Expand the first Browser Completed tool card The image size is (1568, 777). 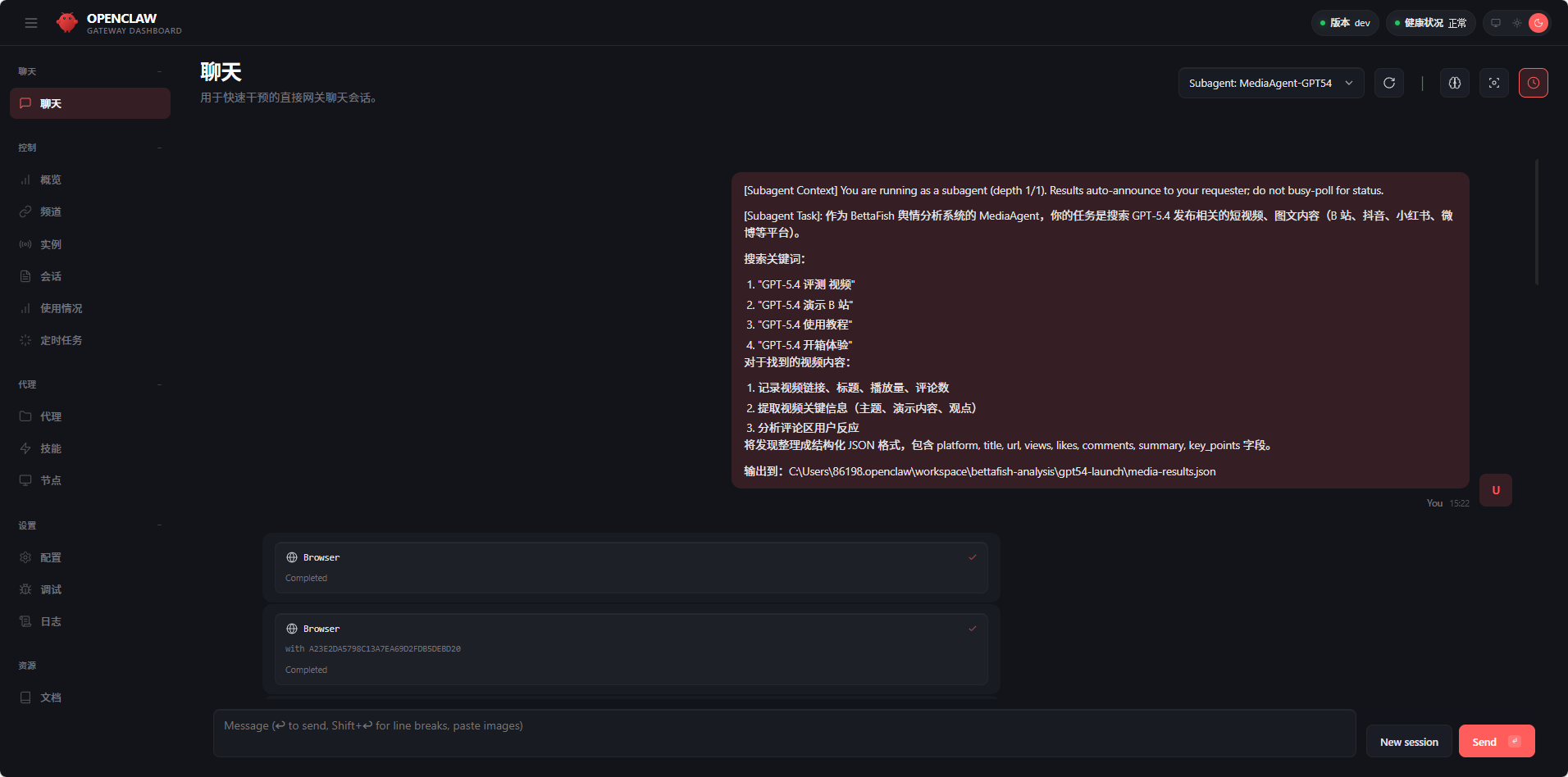point(631,567)
